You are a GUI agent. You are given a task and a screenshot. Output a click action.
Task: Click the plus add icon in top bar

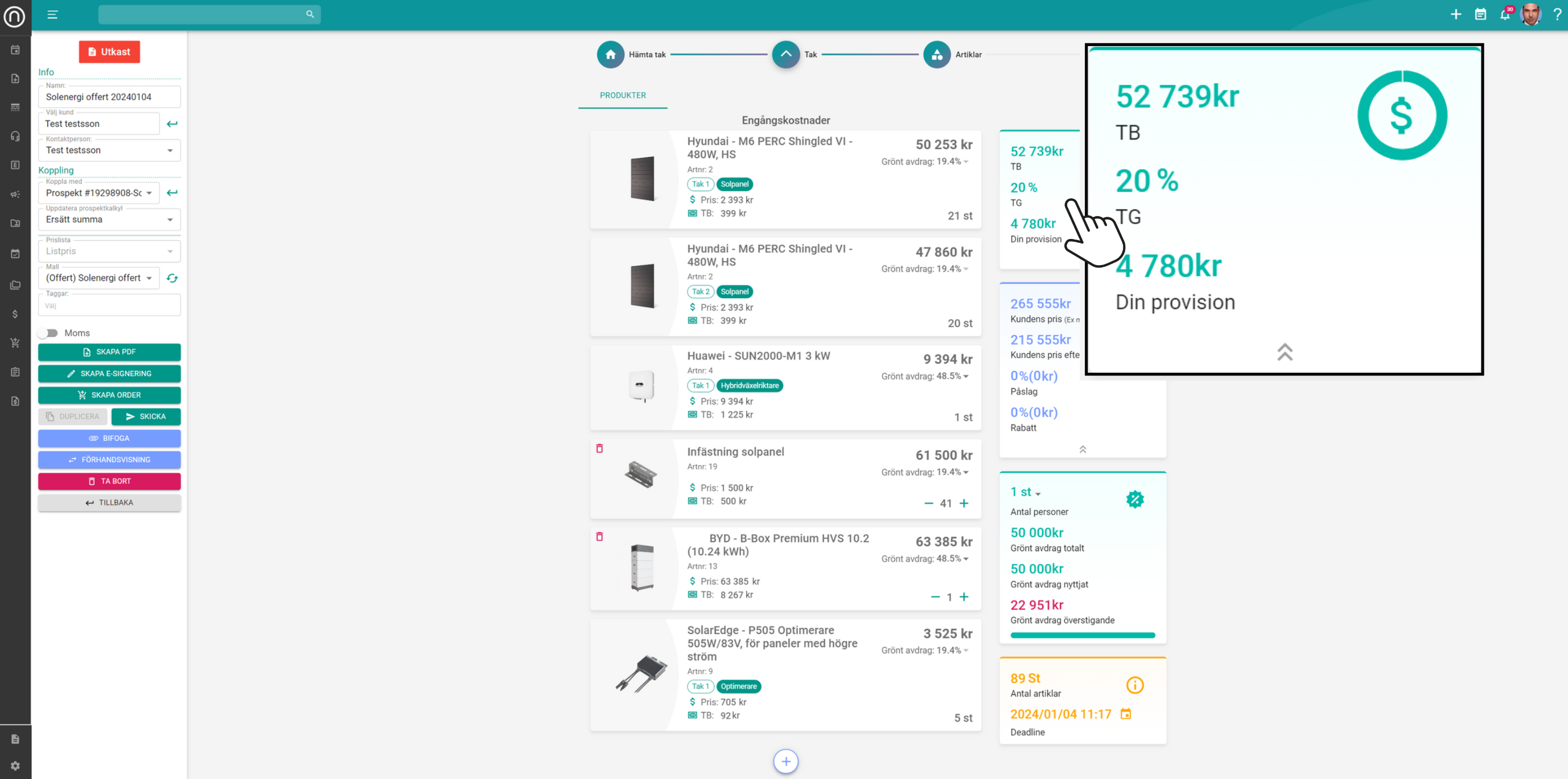1455,14
